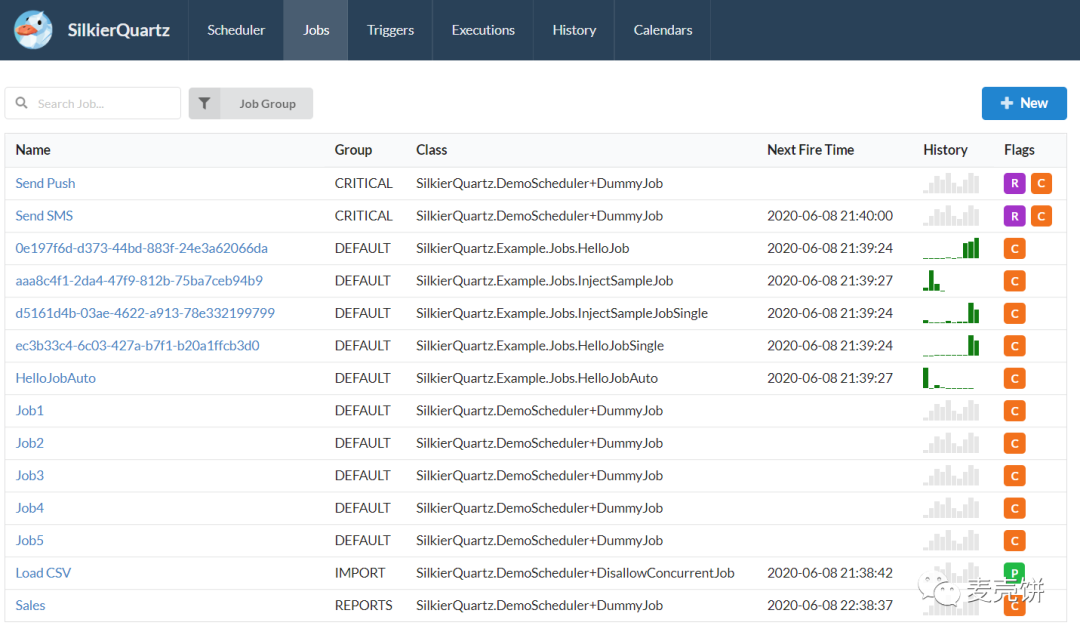The width and height of the screenshot is (1080, 638).
Task: Click the Group column header
Action: (x=353, y=150)
